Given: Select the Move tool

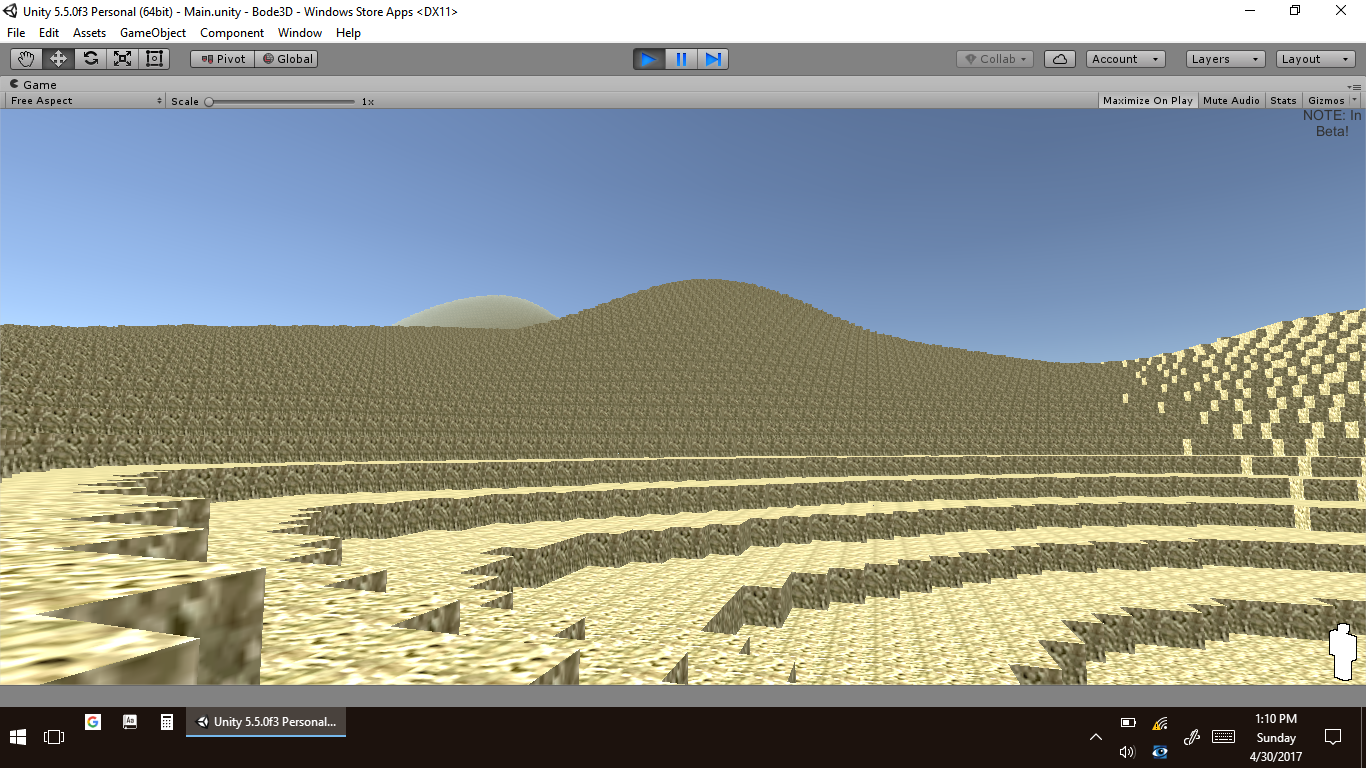Looking at the screenshot, I should click(58, 59).
